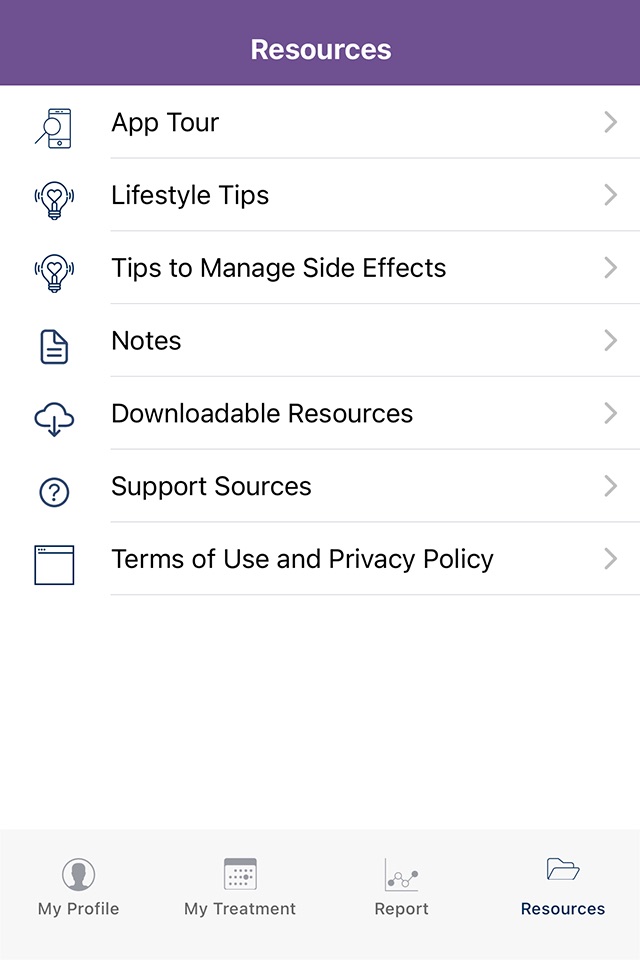Tap the Notes document icon
The image size is (640, 960).
tap(54, 346)
